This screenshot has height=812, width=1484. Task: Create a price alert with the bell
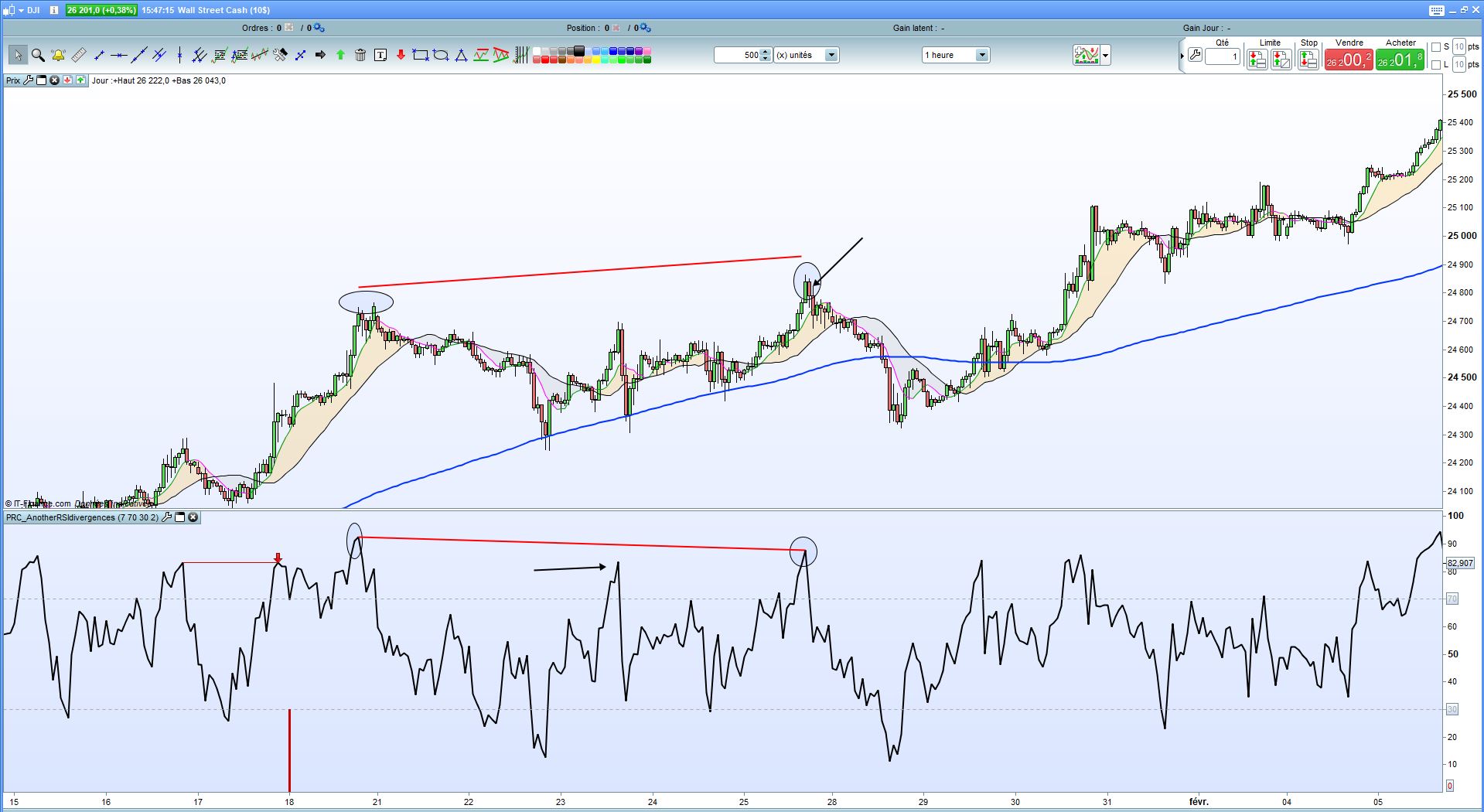58,55
